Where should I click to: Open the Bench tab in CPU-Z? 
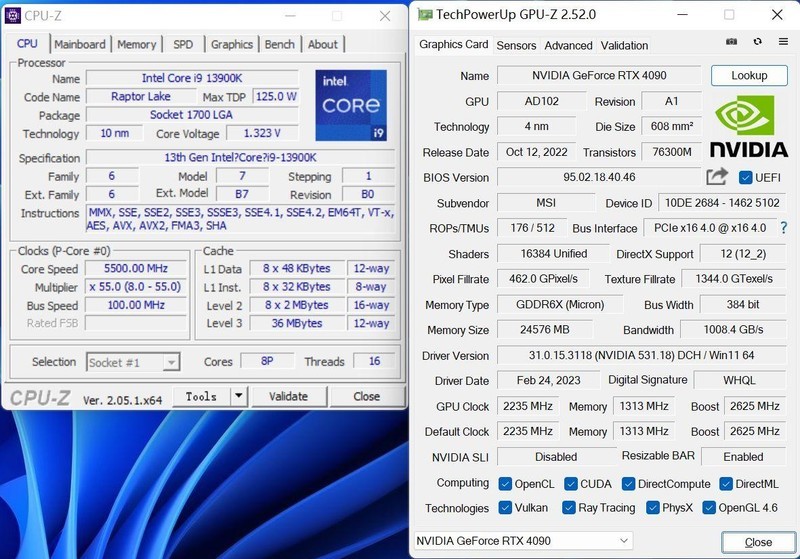tap(279, 44)
